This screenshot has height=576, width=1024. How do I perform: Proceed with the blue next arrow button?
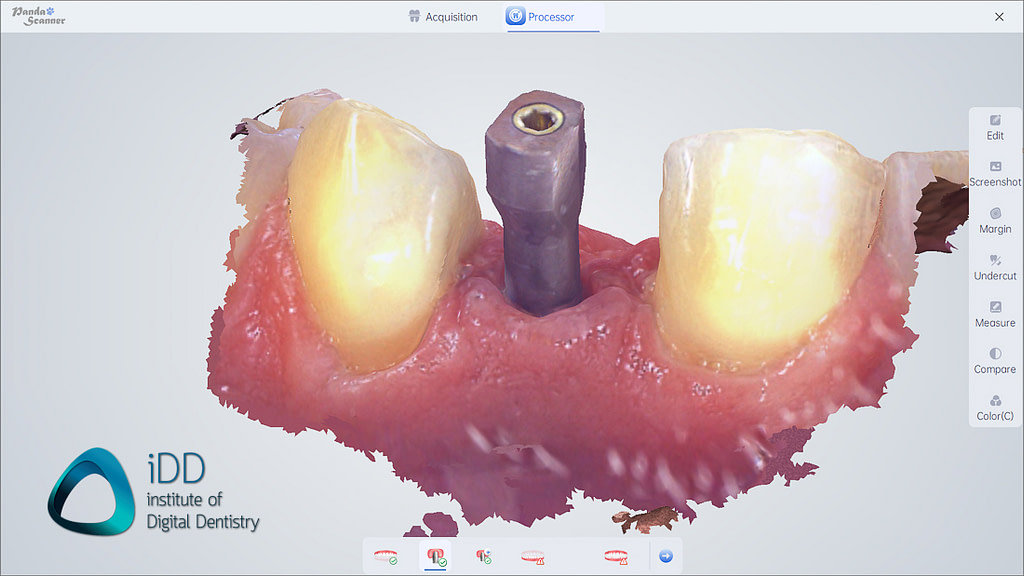(666, 556)
